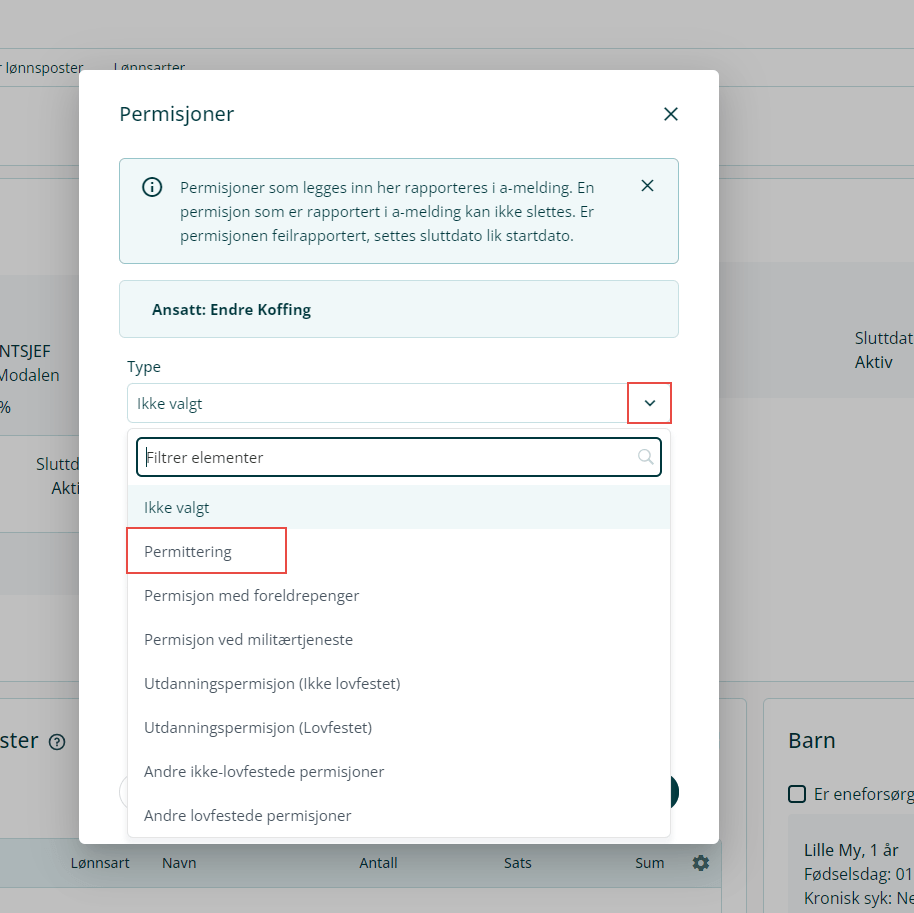The width and height of the screenshot is (914, 913).
Task: Pick Utdanningspermisjon (Ikke lovfestet)
Action: coord(272,683)
